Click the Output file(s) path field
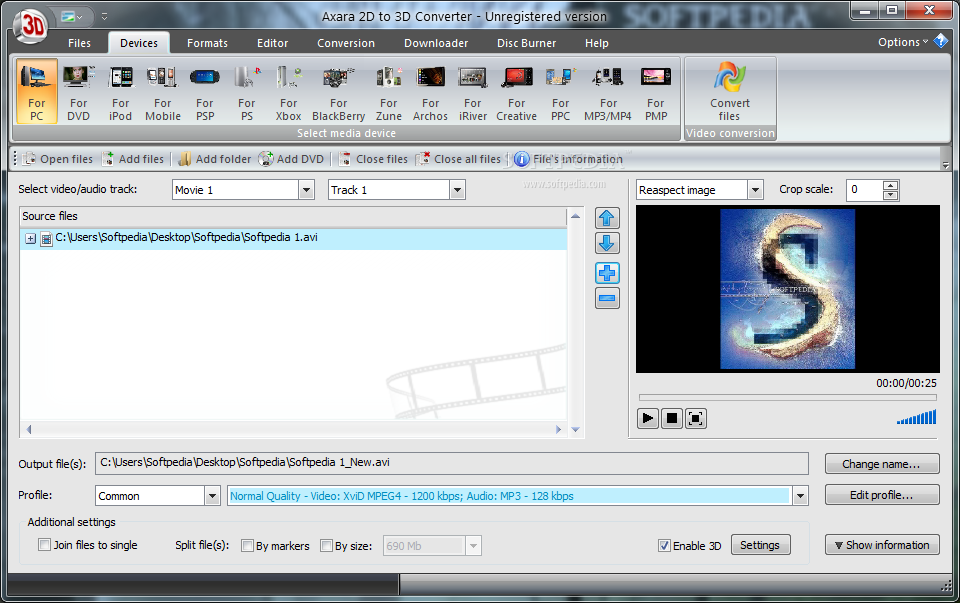Viewport: 960px width, 603px height. pyautogui.click(x=452, y=463)
